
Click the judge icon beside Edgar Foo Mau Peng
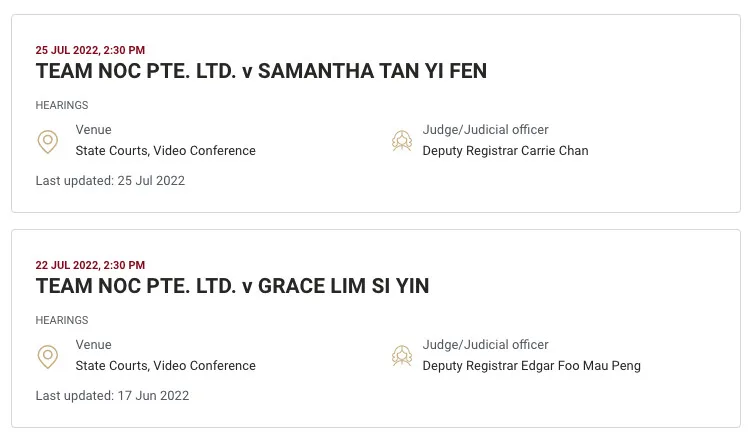pyautogui.click(x=402, y=356)
